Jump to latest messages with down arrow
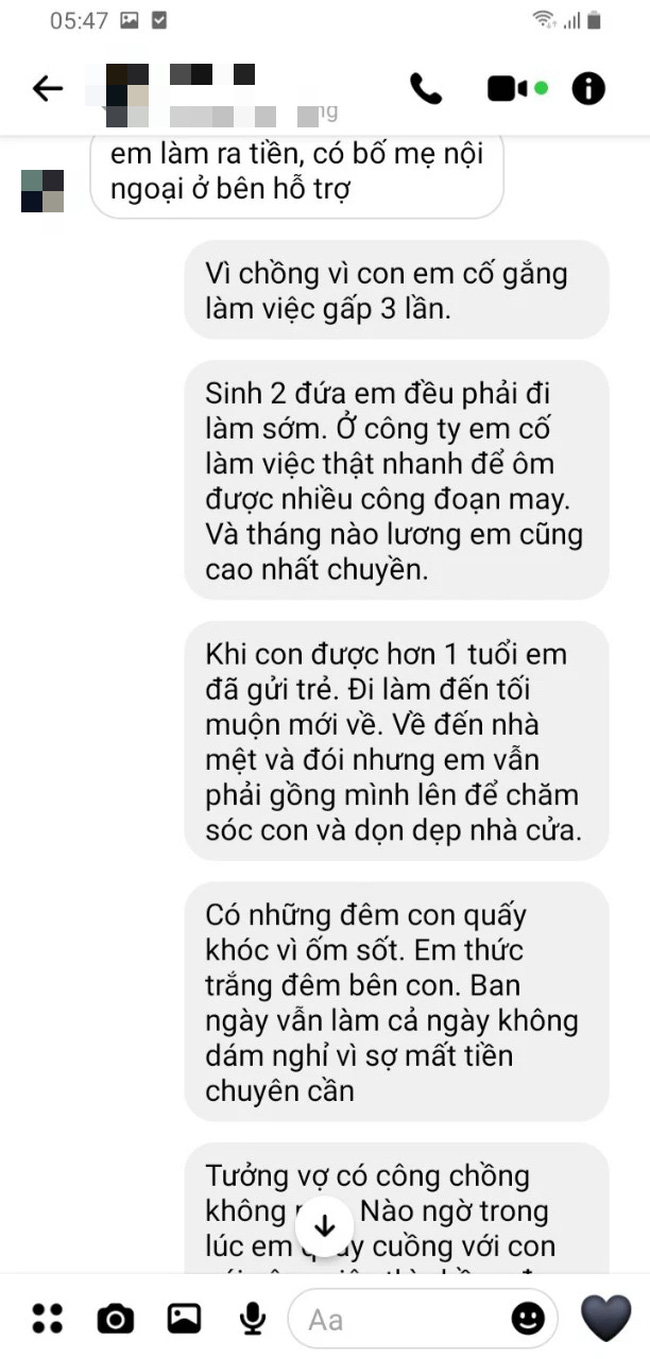 (x=324, y=1225)
